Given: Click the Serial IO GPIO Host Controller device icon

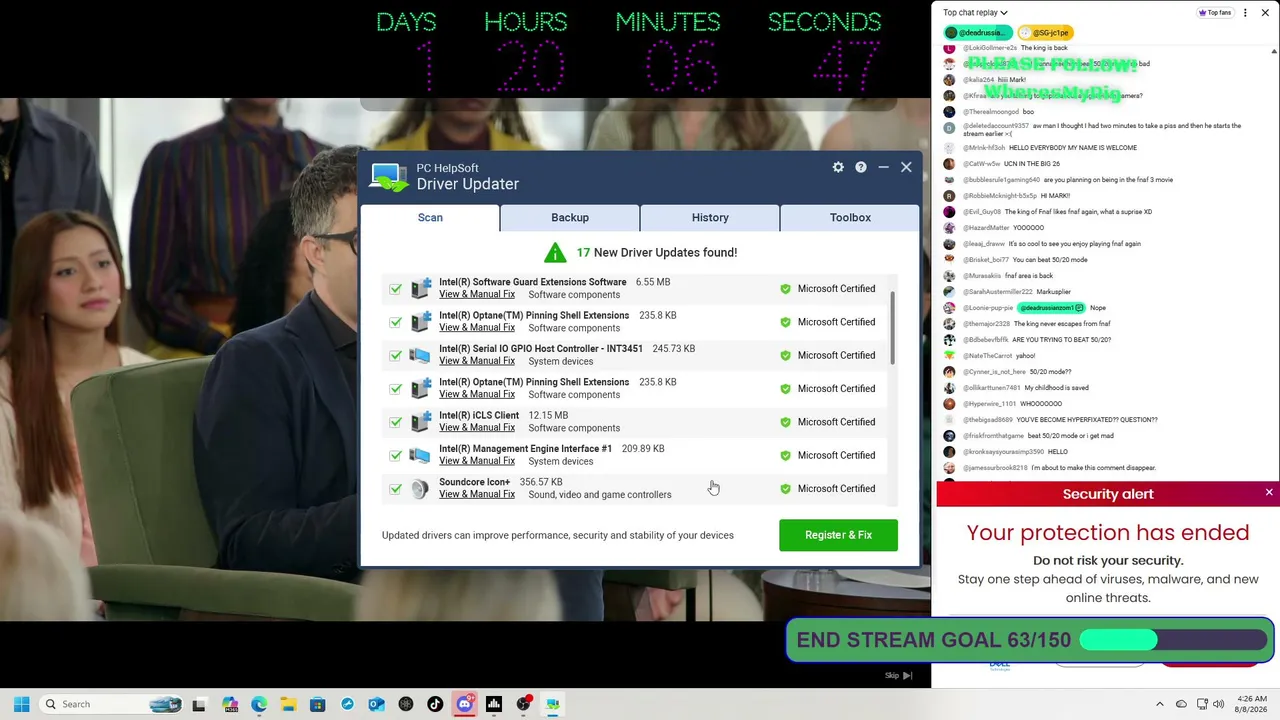Looking at the screenshot, I should pos(420,355).
